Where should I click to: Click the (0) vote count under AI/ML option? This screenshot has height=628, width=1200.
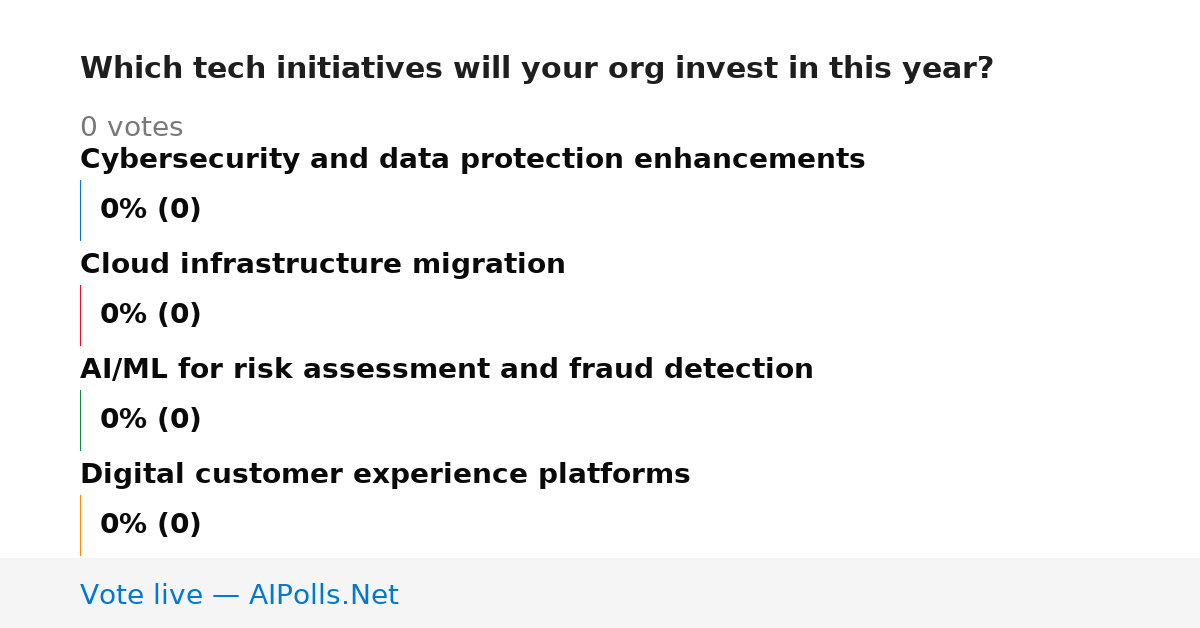(x=179, y=420)
